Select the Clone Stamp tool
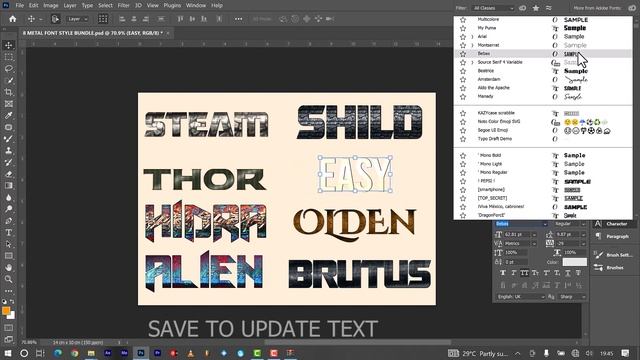 pos(9,151)
